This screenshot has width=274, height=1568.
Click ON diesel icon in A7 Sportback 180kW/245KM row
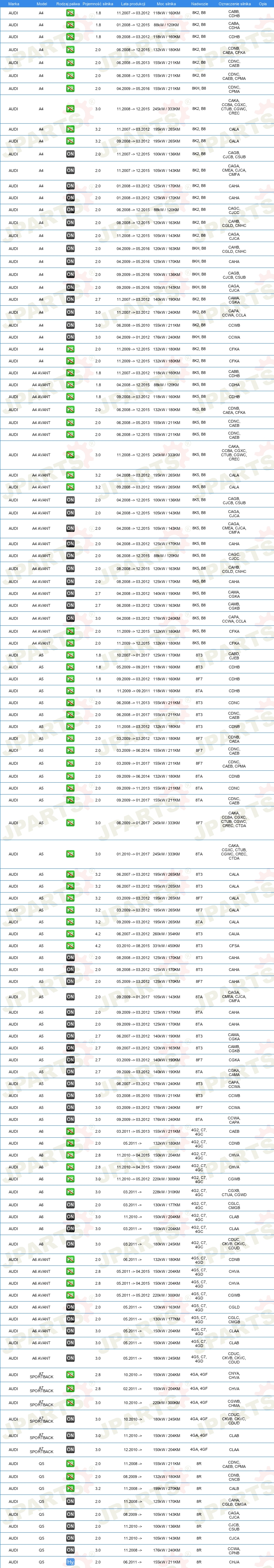[70, 1419]
